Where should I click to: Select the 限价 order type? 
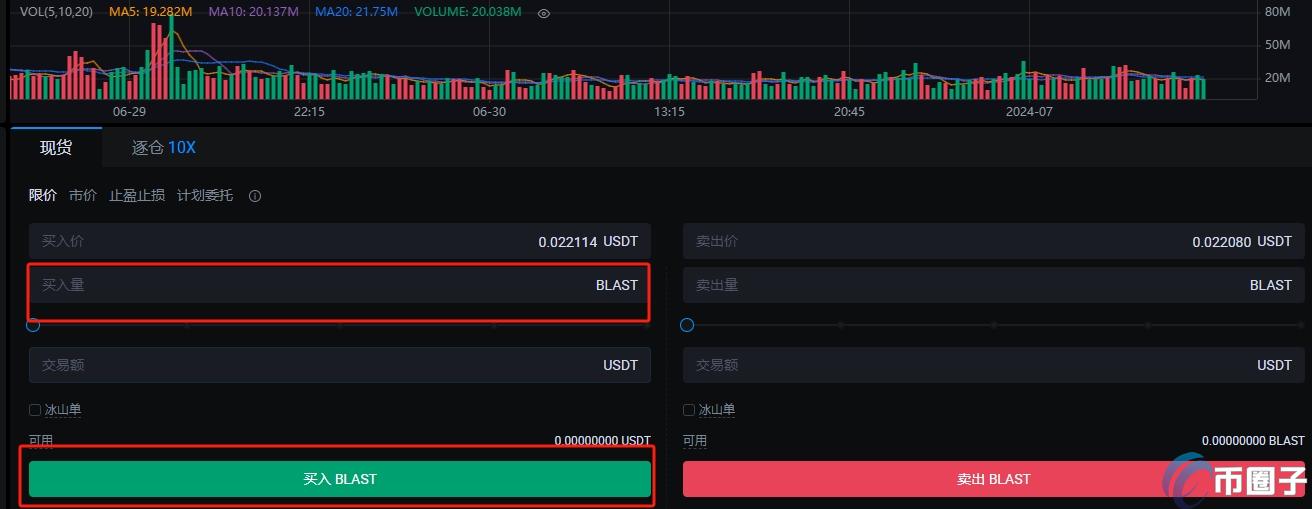click(x=43, y=195)
